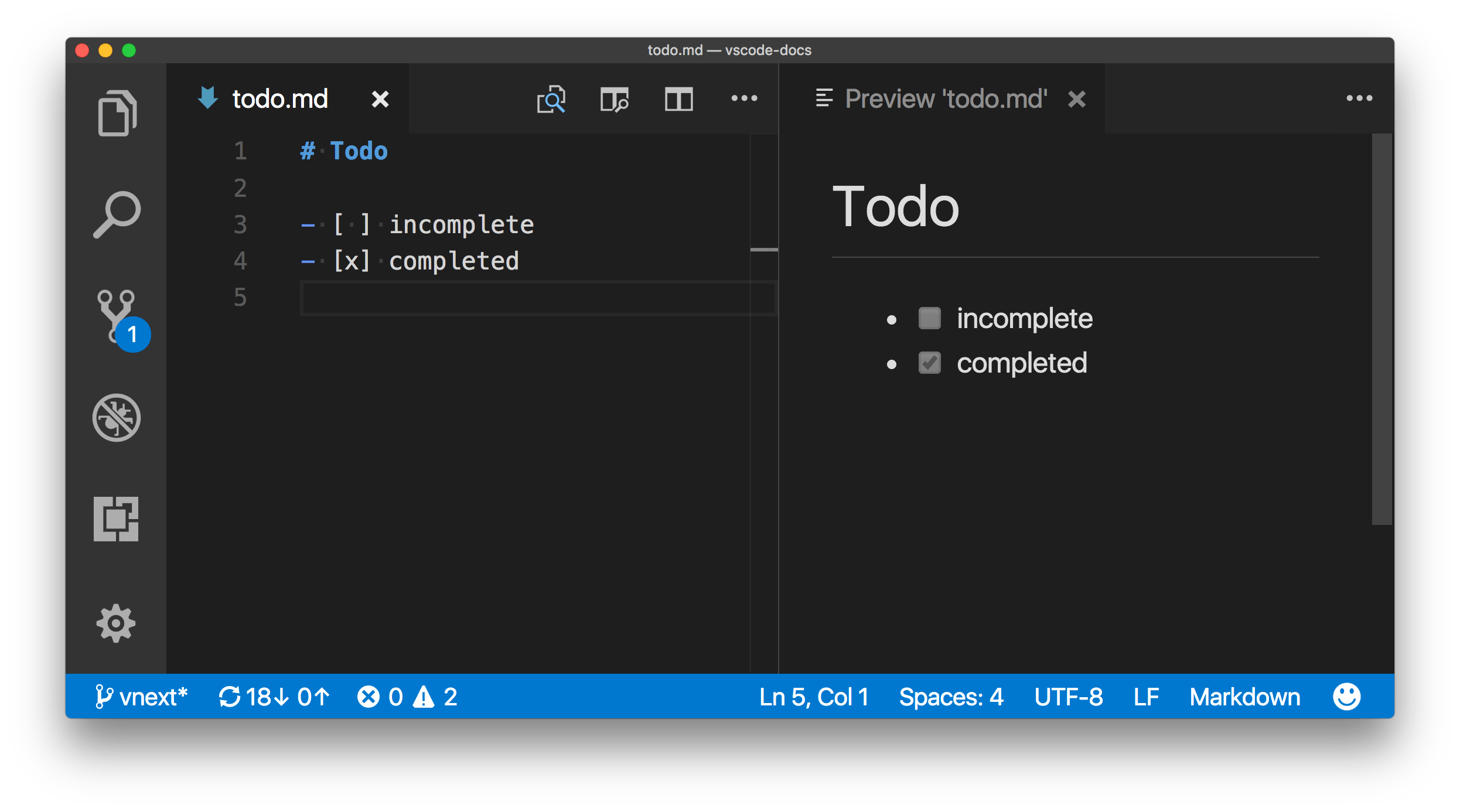Viewport: 1460px width, 812px height.
Task: Click the Synchronize Changes status item
Action: click(274, 697)
